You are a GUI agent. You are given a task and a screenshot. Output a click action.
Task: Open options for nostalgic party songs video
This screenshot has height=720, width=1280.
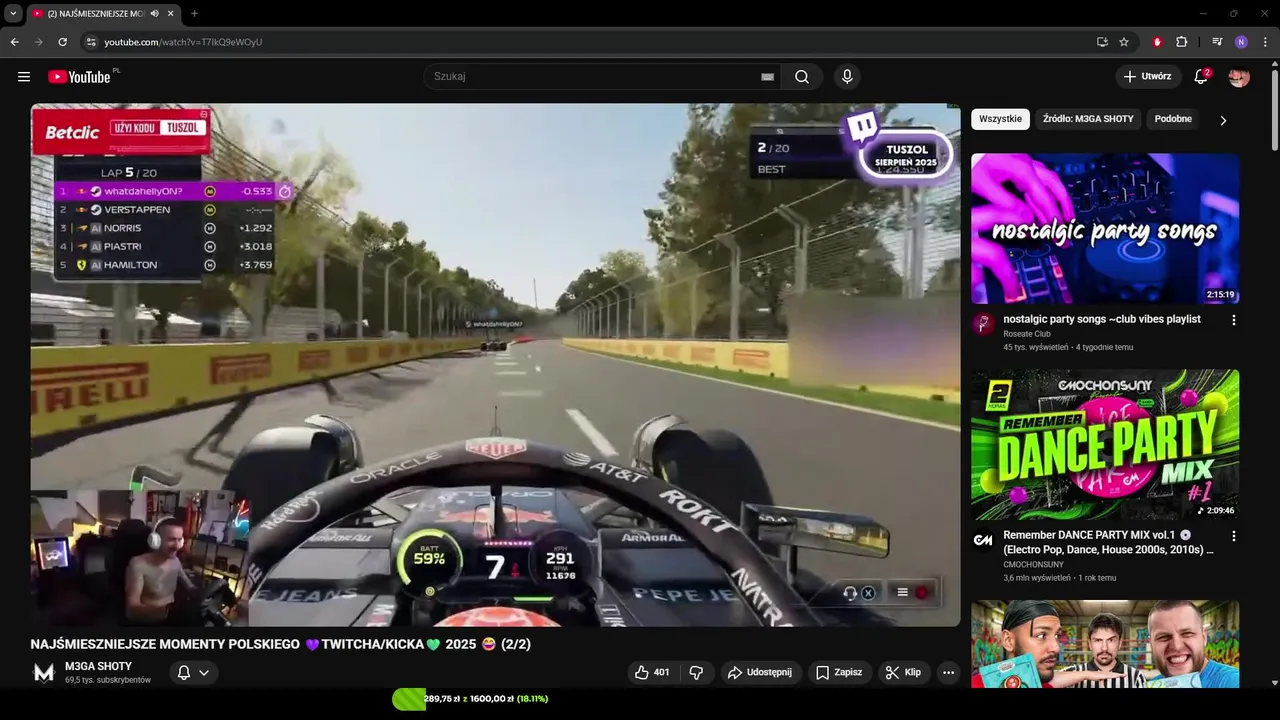[x=1233, y=320]
